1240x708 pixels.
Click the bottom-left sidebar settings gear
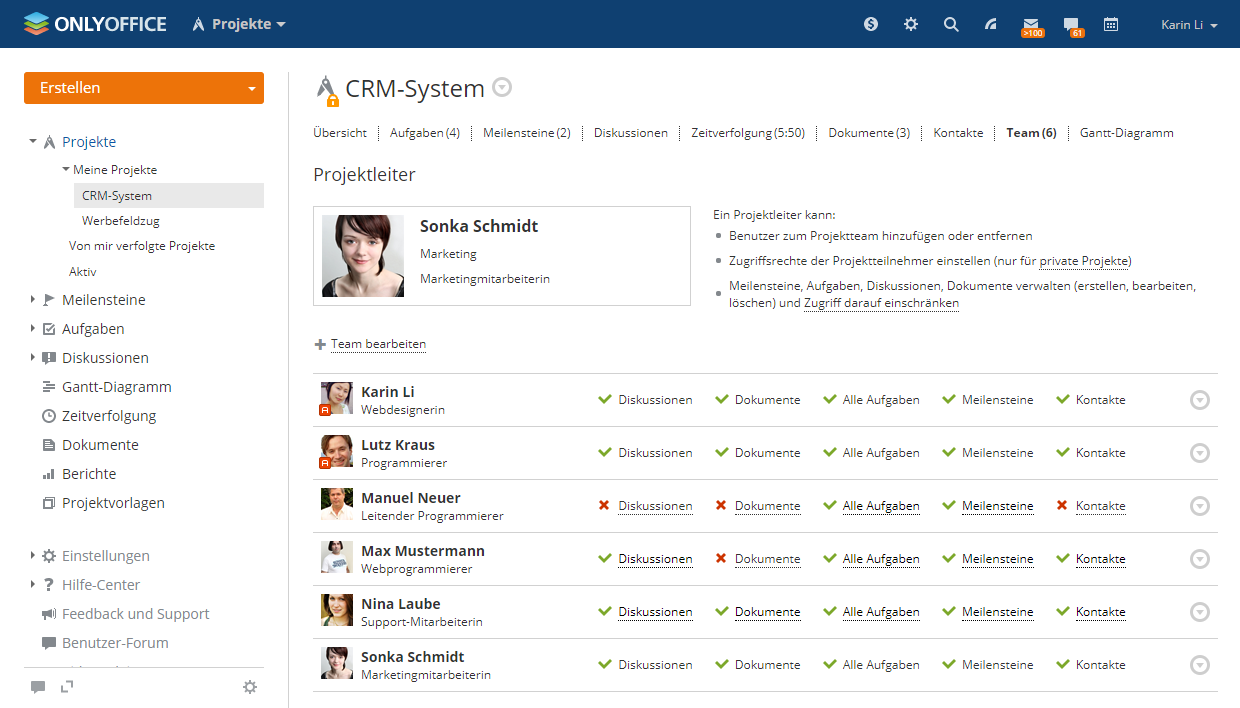click(250, 687)
